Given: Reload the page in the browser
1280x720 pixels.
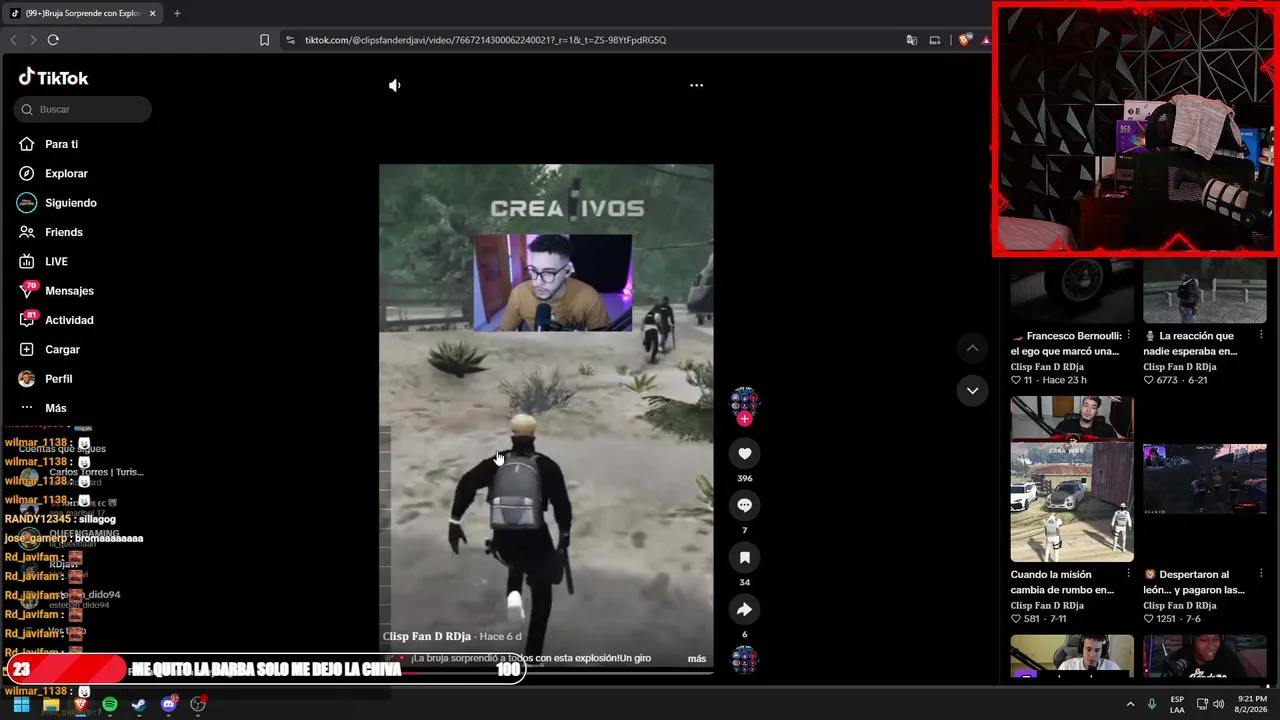Looking at the screenshot, I should click(53, 40).
